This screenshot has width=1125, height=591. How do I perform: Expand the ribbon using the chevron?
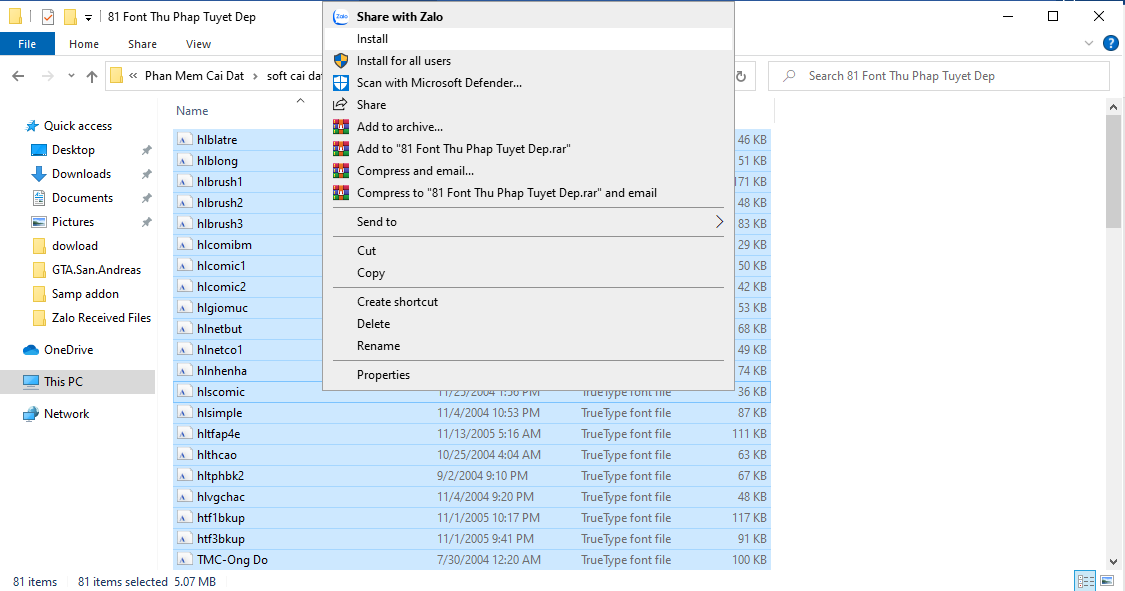1090,44
